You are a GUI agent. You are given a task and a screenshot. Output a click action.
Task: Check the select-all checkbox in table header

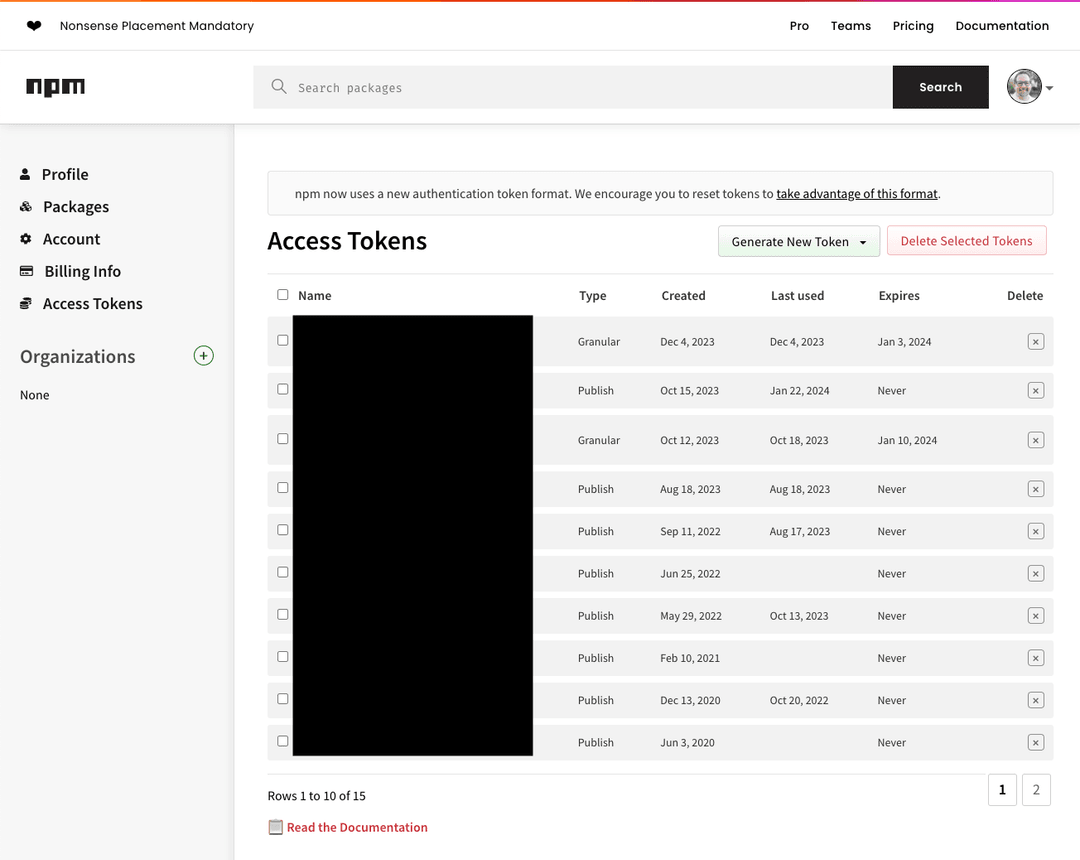(x=281, y=295)
